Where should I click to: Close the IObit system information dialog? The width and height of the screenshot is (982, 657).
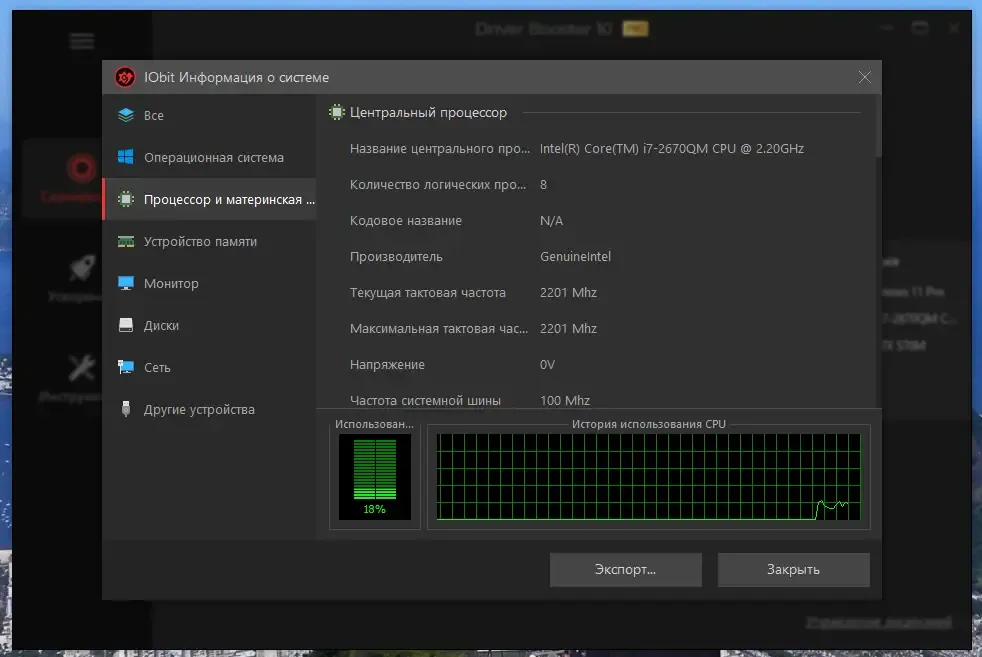tap(864, 77)
